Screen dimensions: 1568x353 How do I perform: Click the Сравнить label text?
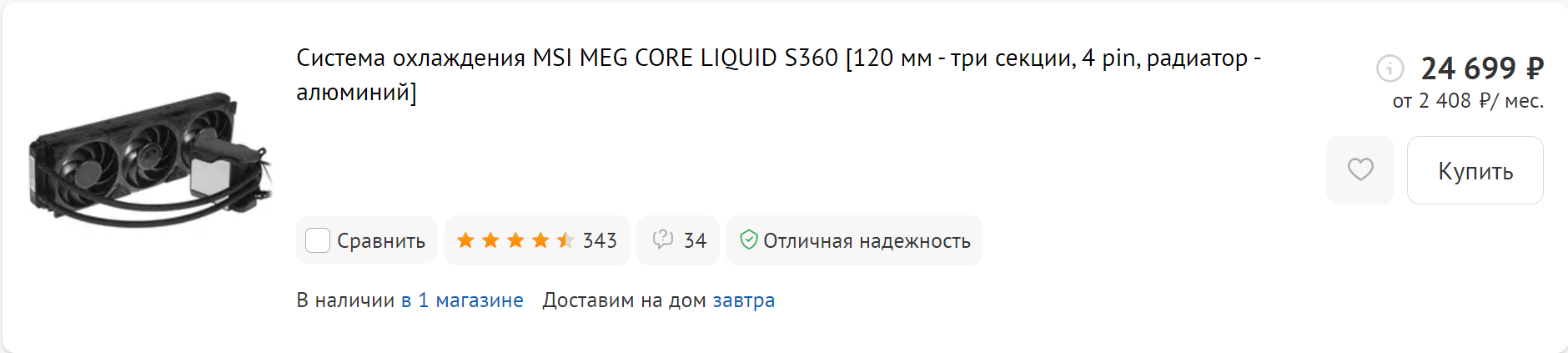381,240
